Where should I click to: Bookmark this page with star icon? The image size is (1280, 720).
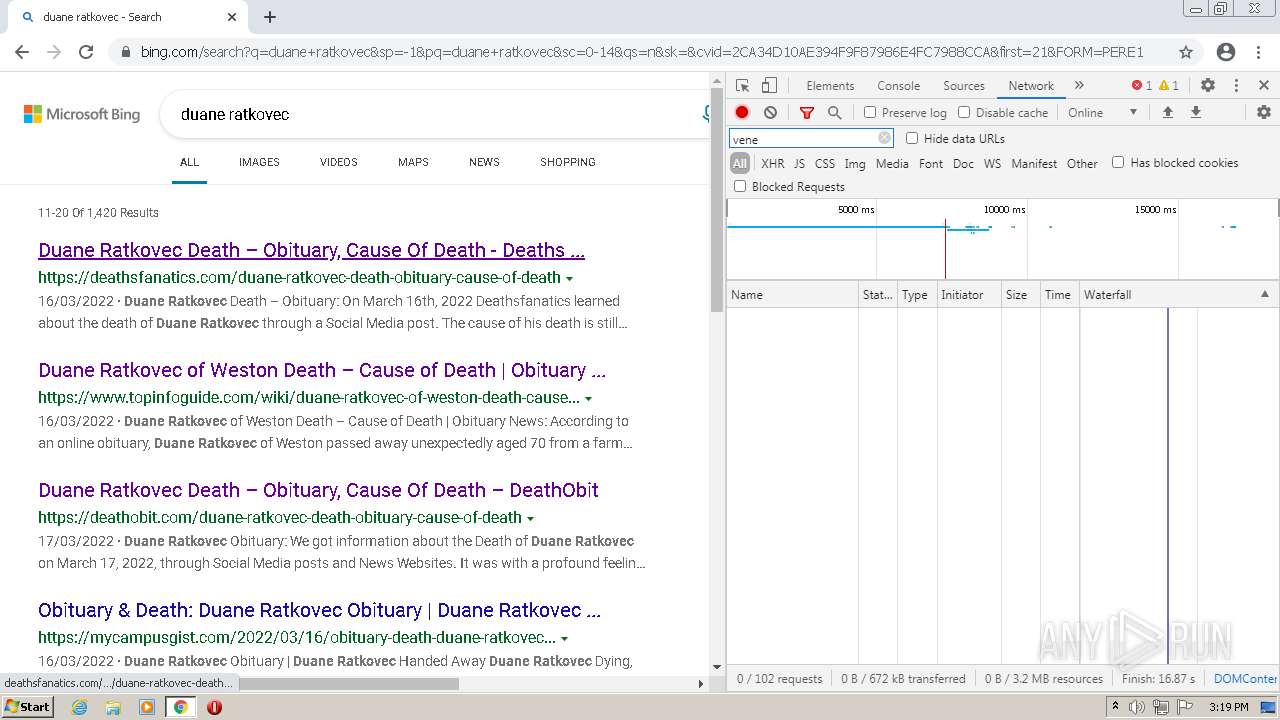pos(1186,52)
